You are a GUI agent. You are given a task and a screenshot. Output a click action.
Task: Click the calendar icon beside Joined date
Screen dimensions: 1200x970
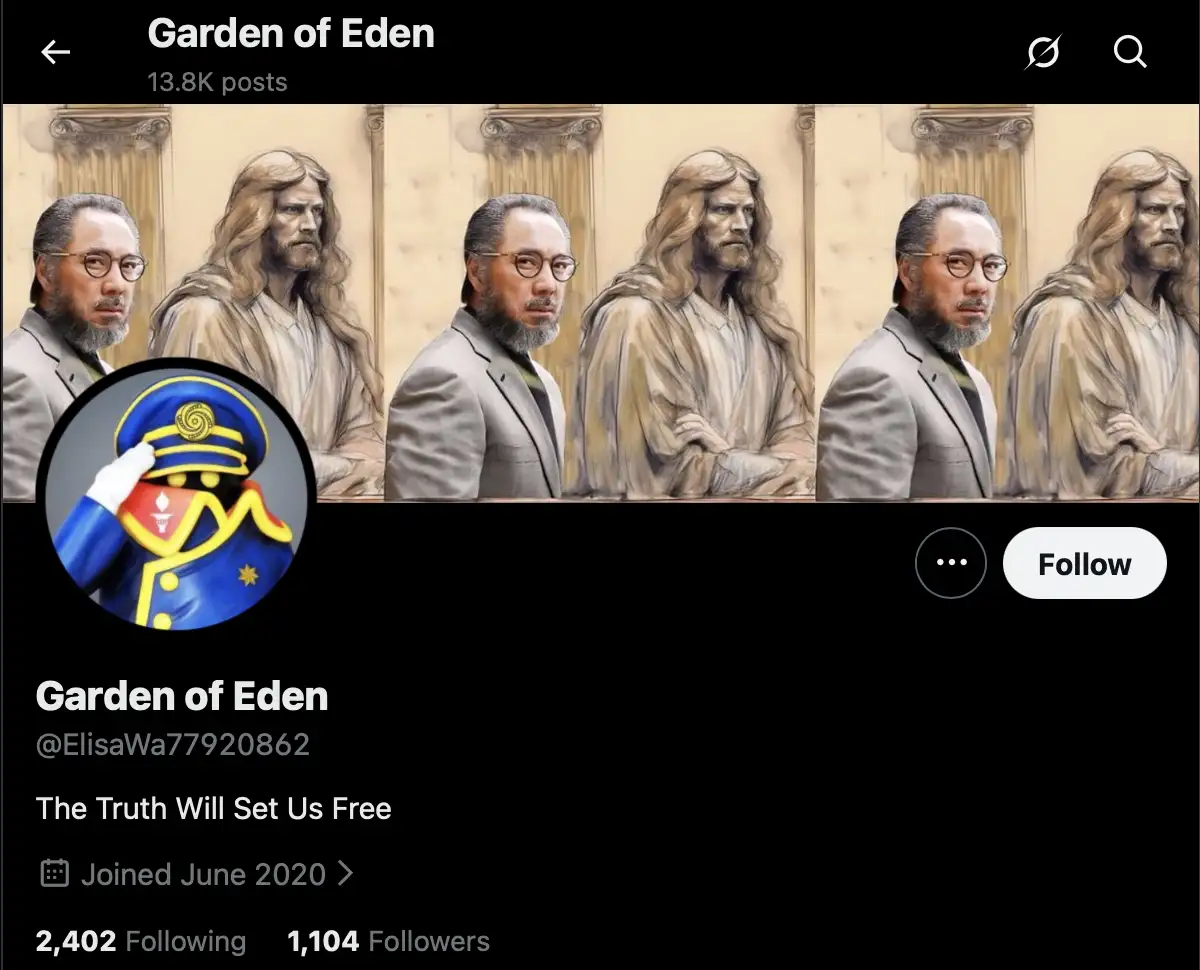coord(54,874)
